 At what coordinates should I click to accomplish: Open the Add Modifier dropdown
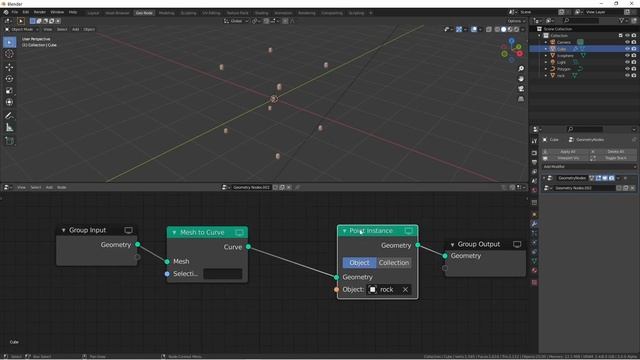[x=589, y=167]
